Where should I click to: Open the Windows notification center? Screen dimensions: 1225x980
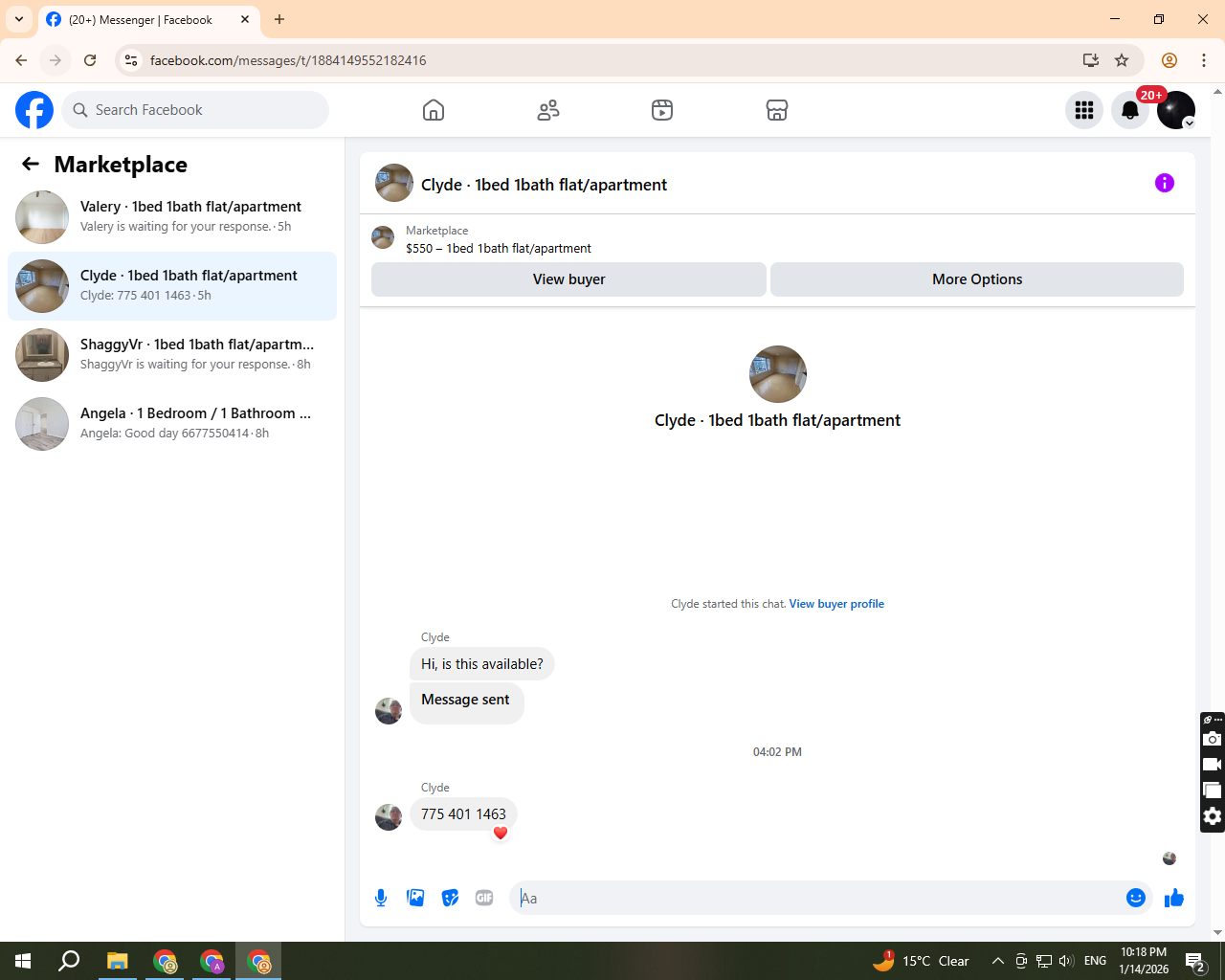pyautogui.click(x=1195, y=961)
